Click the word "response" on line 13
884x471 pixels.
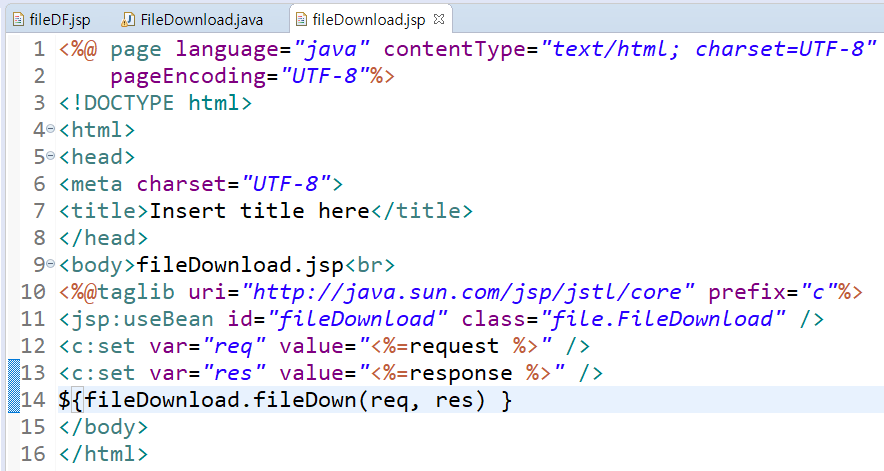click(461, 373)
